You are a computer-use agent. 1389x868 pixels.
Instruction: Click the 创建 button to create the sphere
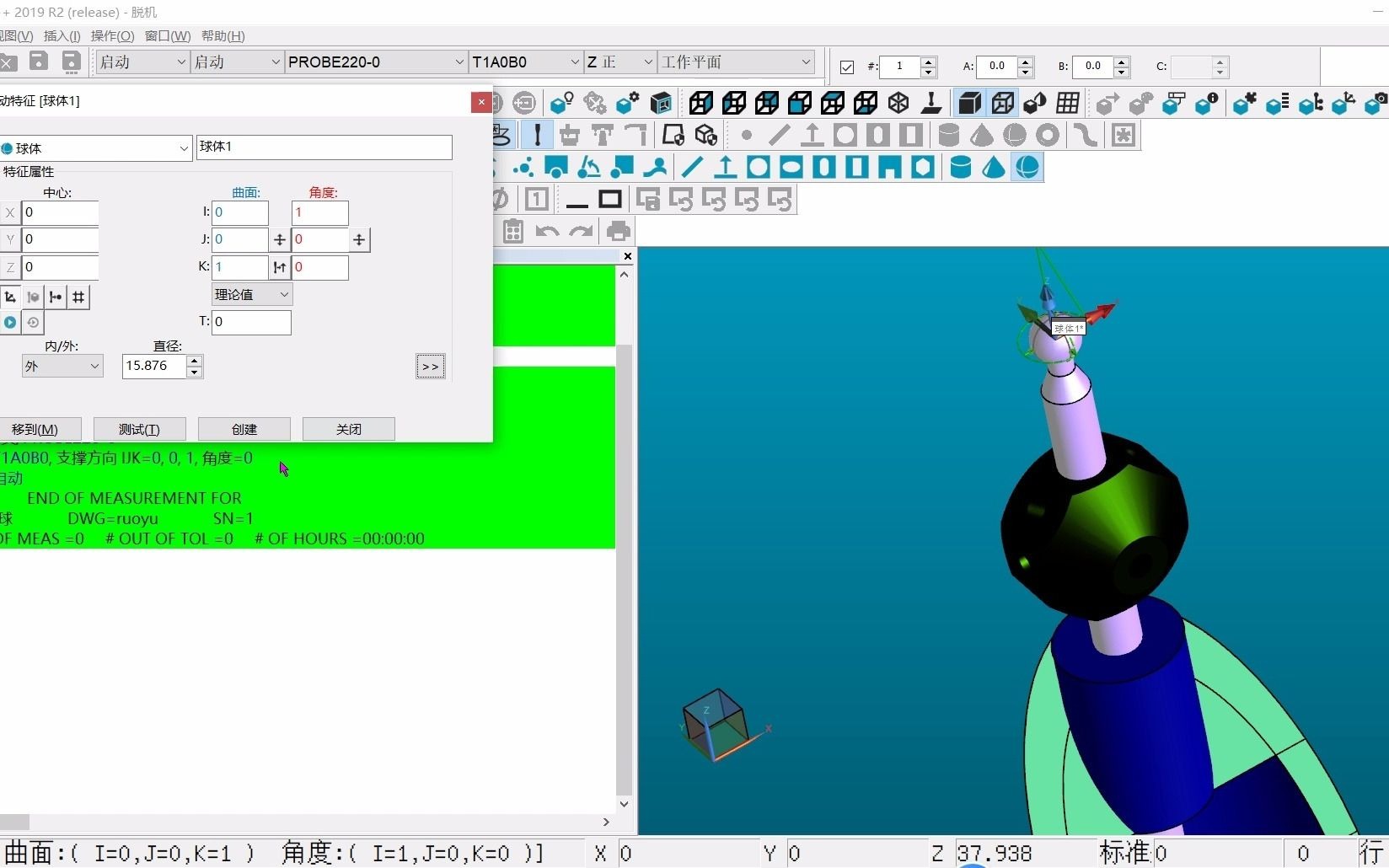click(x=243, y=429)
